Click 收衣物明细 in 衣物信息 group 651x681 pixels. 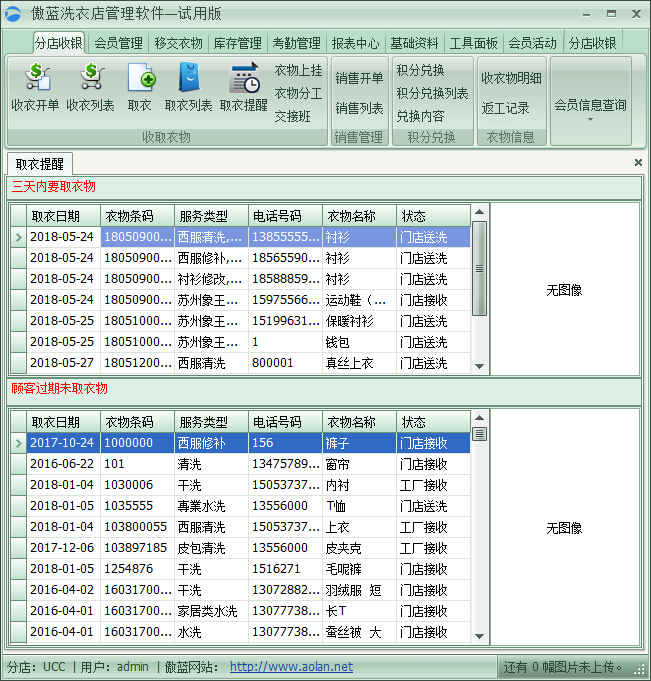tap(511, 78)
